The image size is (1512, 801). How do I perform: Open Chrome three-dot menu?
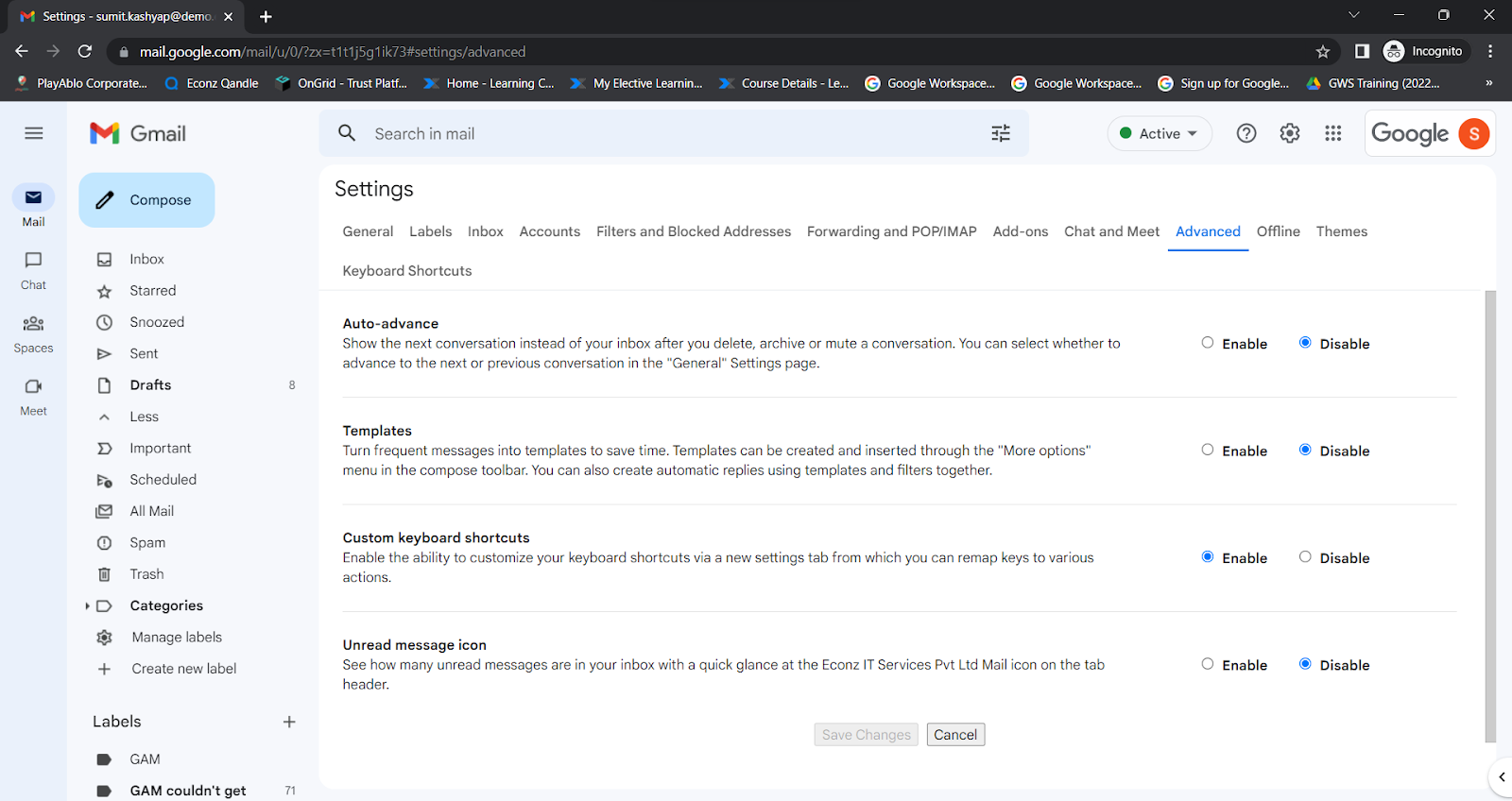point(1490,51)
